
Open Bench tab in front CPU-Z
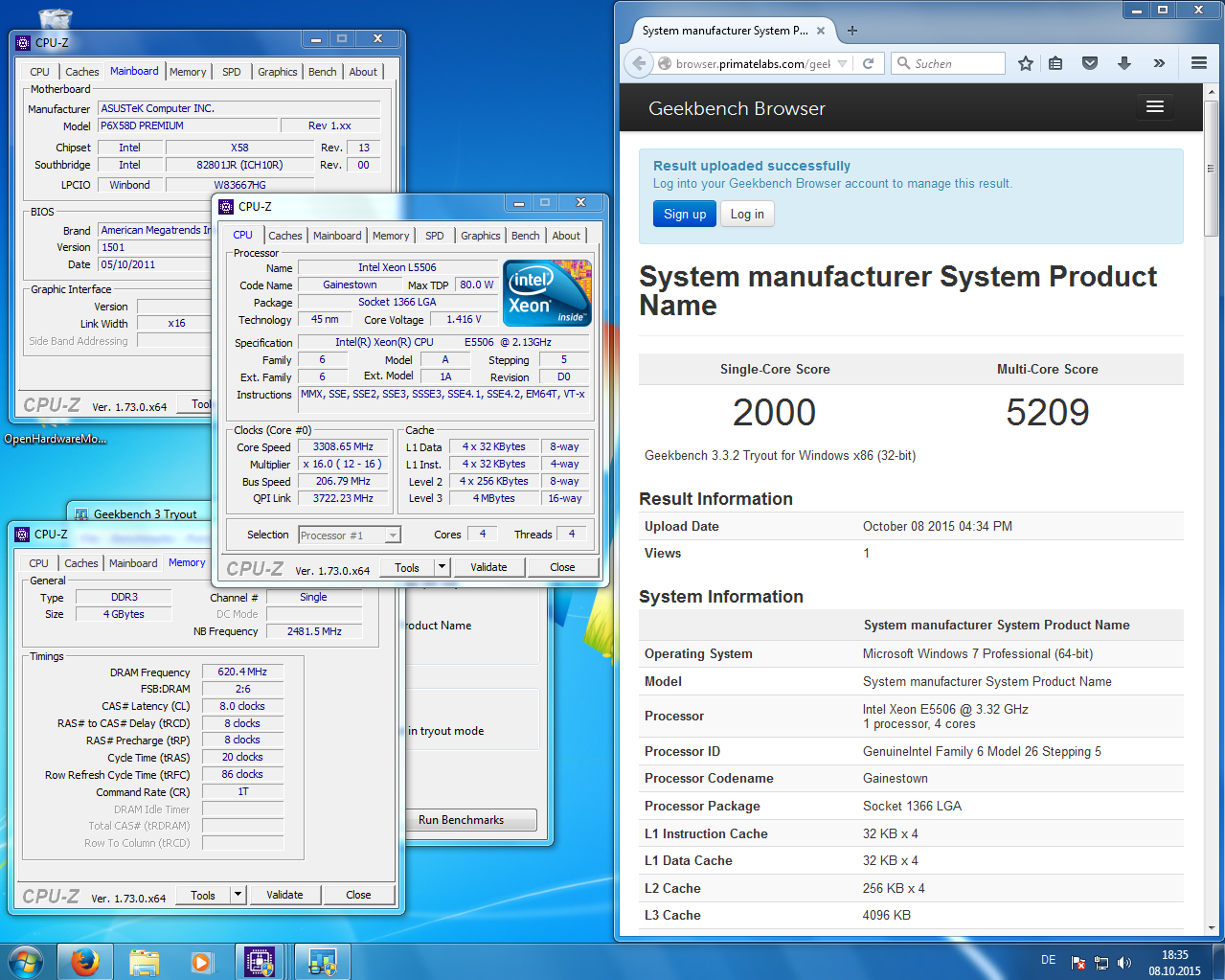pos(525,236)
